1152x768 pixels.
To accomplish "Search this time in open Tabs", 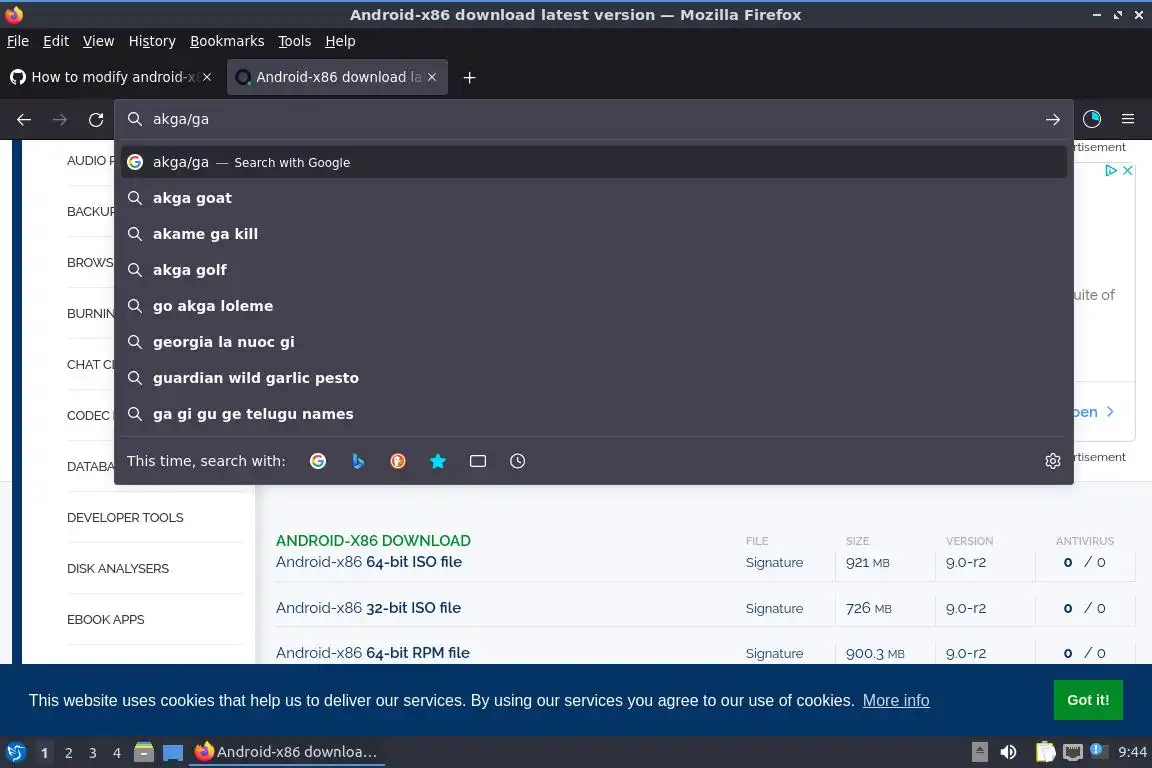I will (x=478, y=461).
